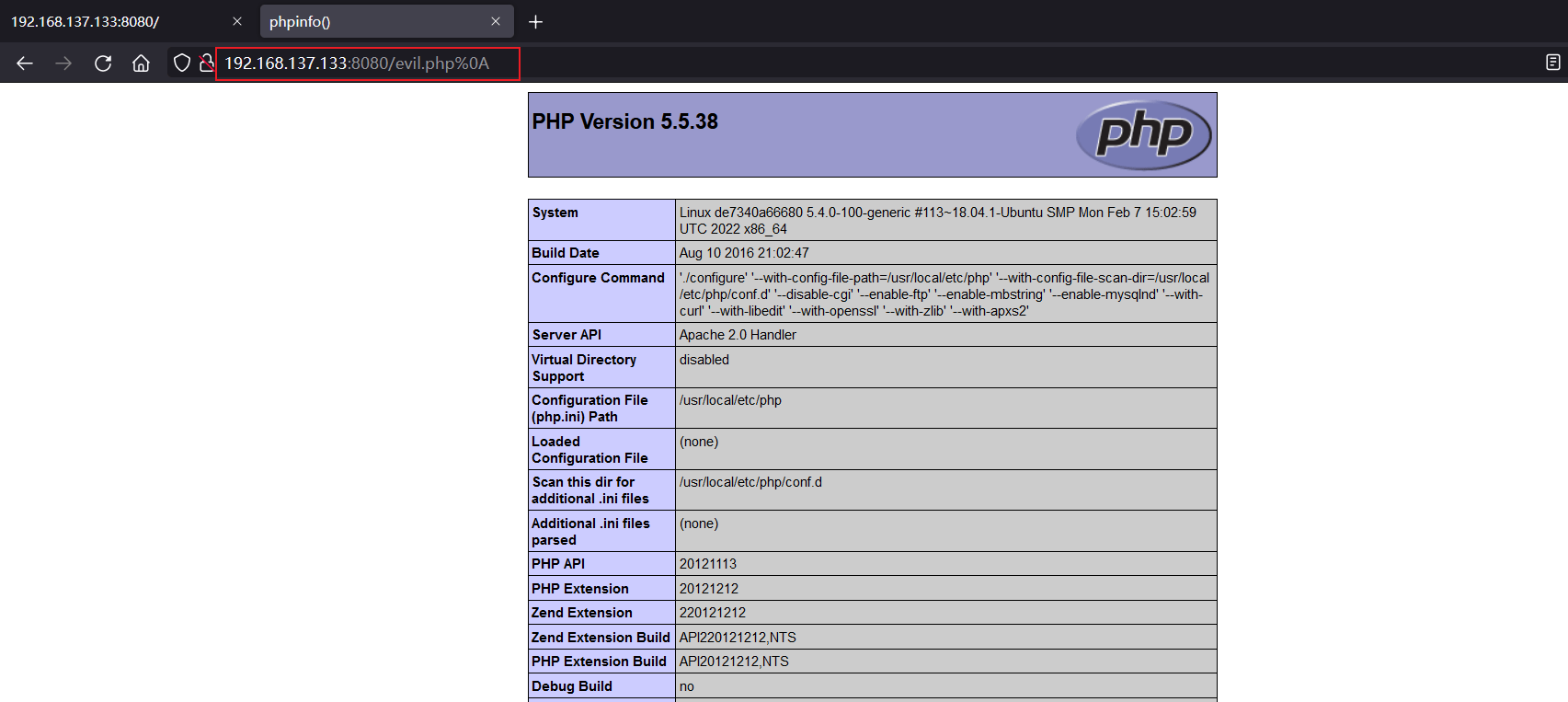Screen dimensions: 1568x702
Task: Click the './configure' command value text
Action: click(x=944, y=294)
